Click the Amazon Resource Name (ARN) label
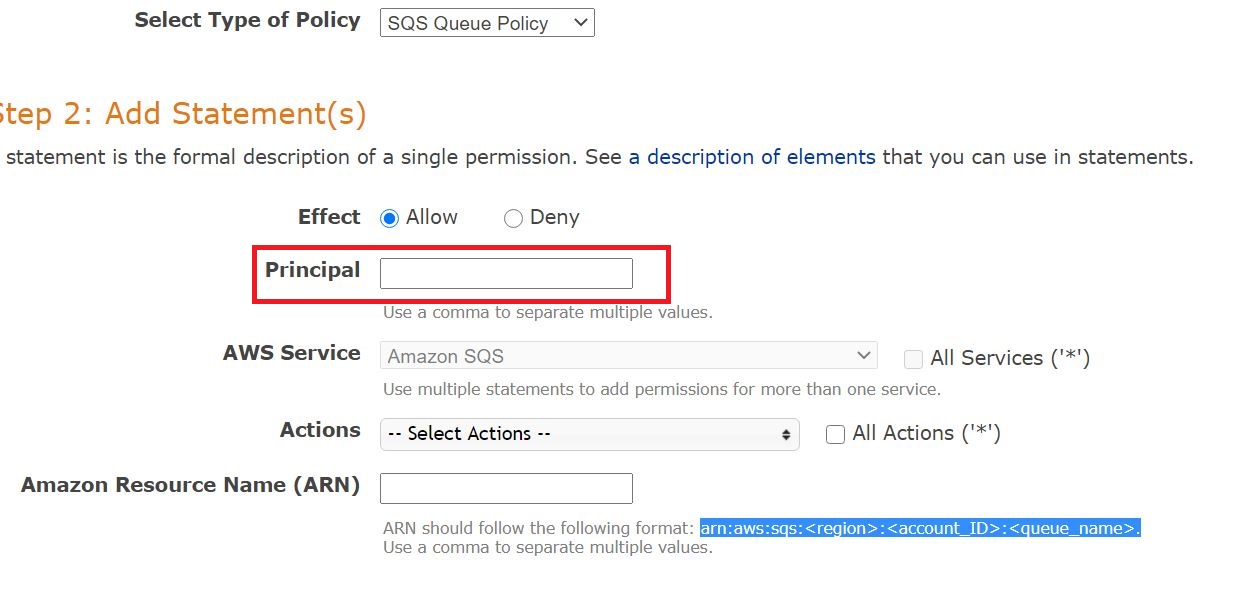This screenshot has width=1237, height=591. (x=190, y=485)
